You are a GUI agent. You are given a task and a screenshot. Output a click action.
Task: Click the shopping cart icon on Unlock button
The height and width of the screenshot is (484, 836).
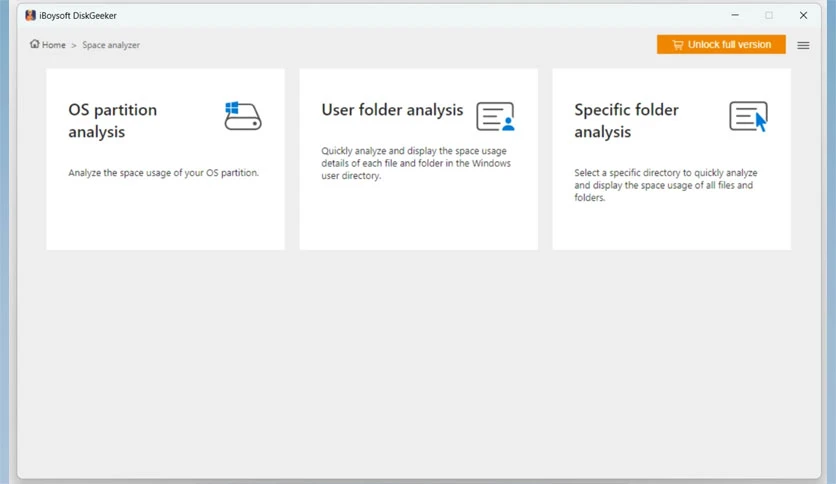[x=677, y=45]
